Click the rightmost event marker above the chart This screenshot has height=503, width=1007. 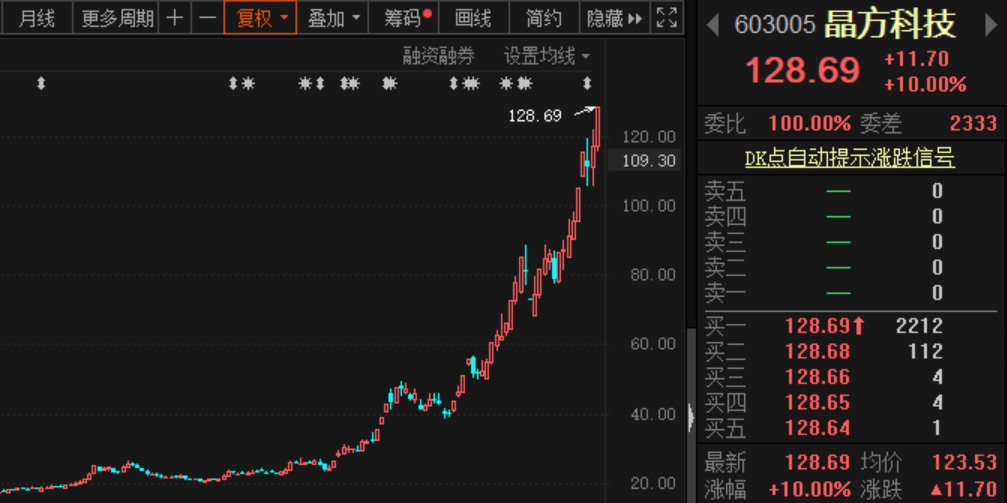point(587,84)
